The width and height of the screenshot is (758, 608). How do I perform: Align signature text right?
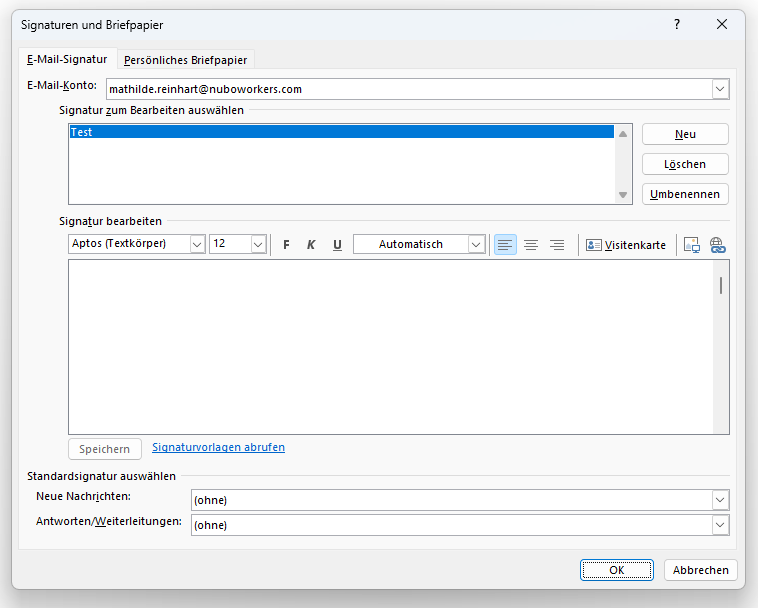point(557,245)
